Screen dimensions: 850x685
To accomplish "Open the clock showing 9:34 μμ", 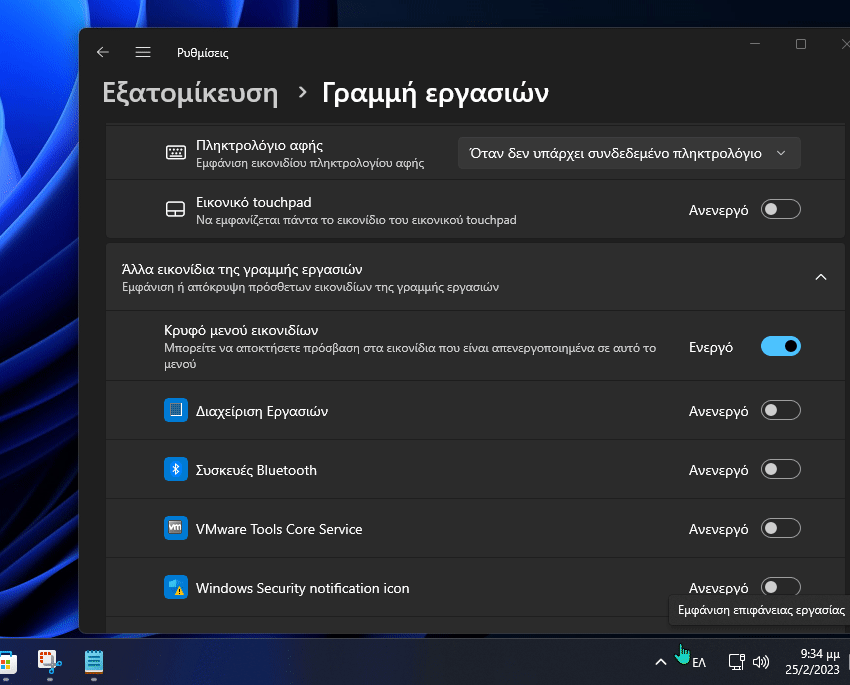I will [813, 662].
